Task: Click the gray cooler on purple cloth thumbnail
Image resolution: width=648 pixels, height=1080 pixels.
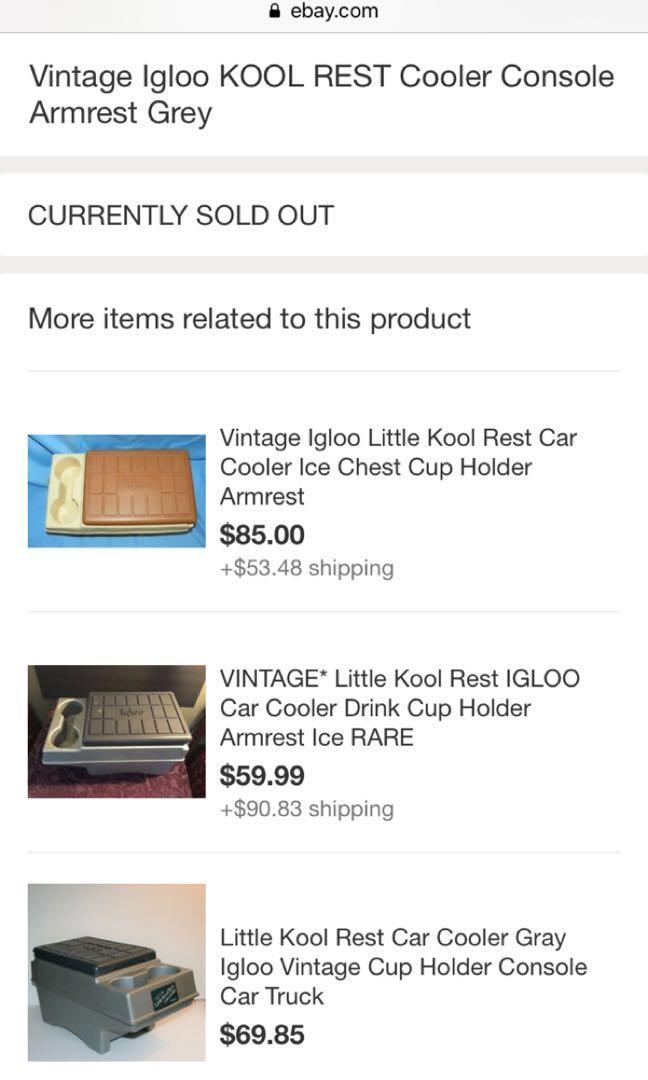Action: tap(116, 730)
